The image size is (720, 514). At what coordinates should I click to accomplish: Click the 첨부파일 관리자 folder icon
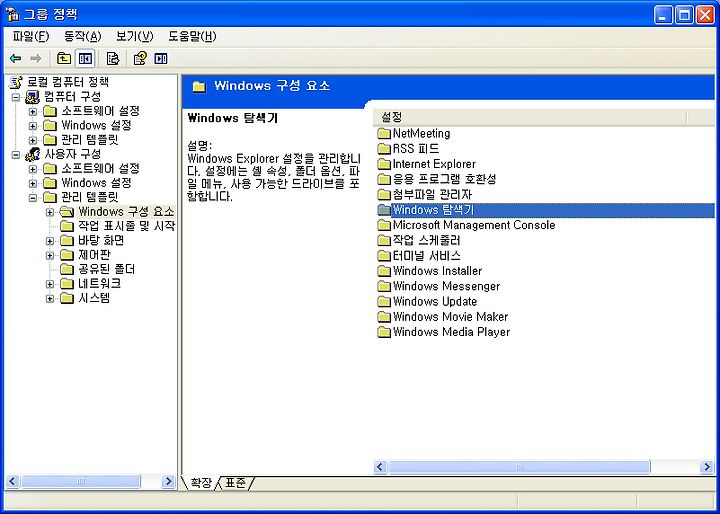click(384, 195)
